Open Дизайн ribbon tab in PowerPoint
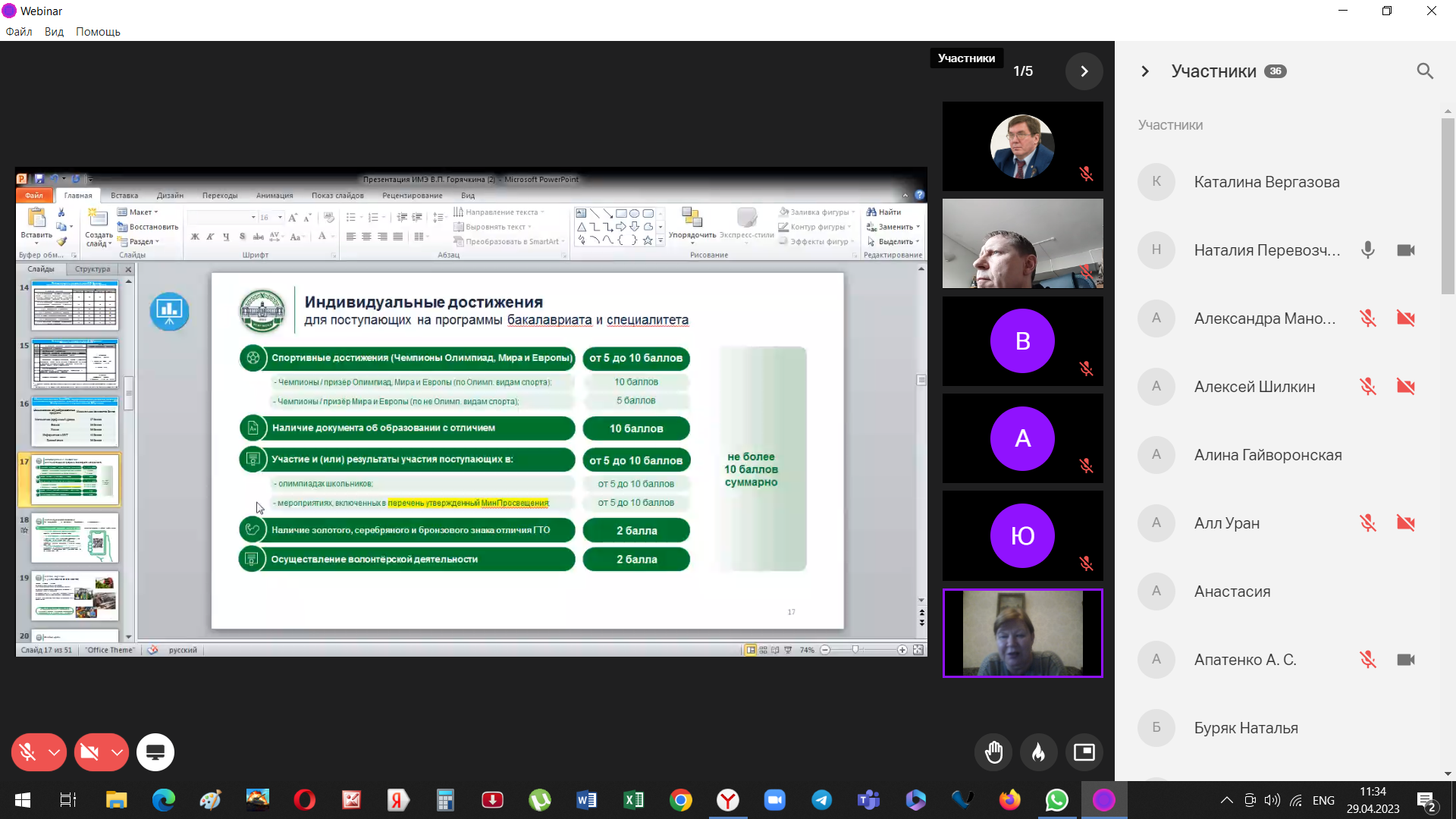Viewport: 1456px width, 819px height. (x=170, y=196)
